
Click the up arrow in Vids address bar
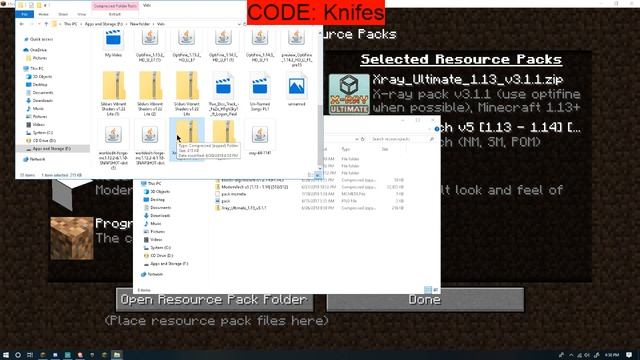pos(46,24)
